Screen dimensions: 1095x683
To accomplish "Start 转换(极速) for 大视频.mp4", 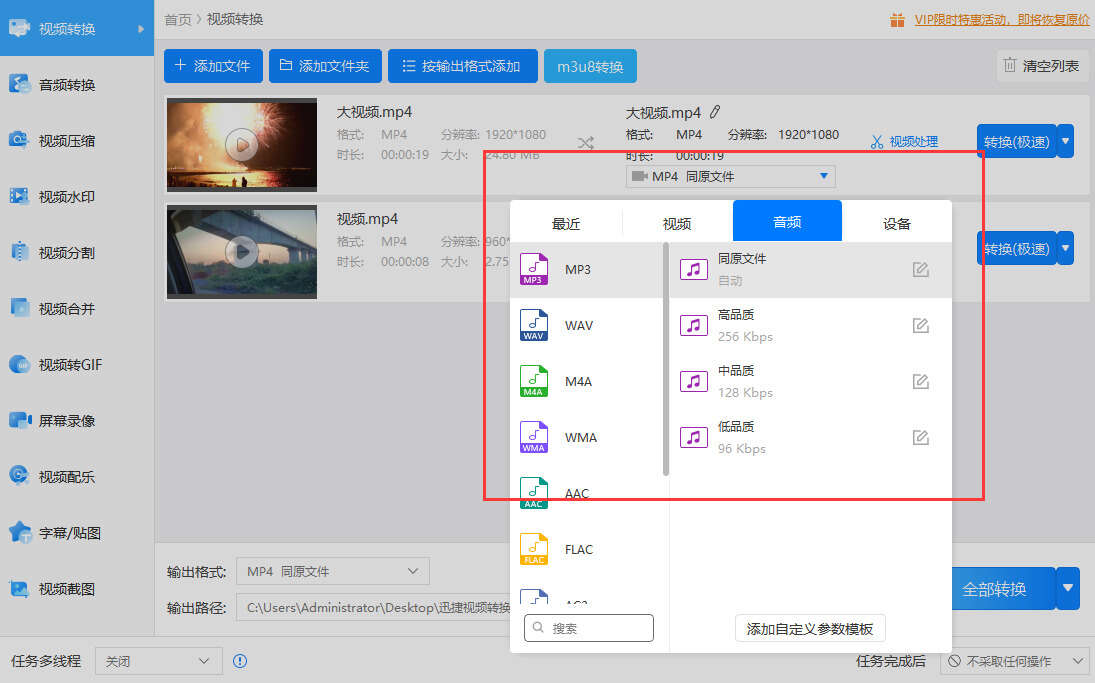I will tap(1017, 141).
